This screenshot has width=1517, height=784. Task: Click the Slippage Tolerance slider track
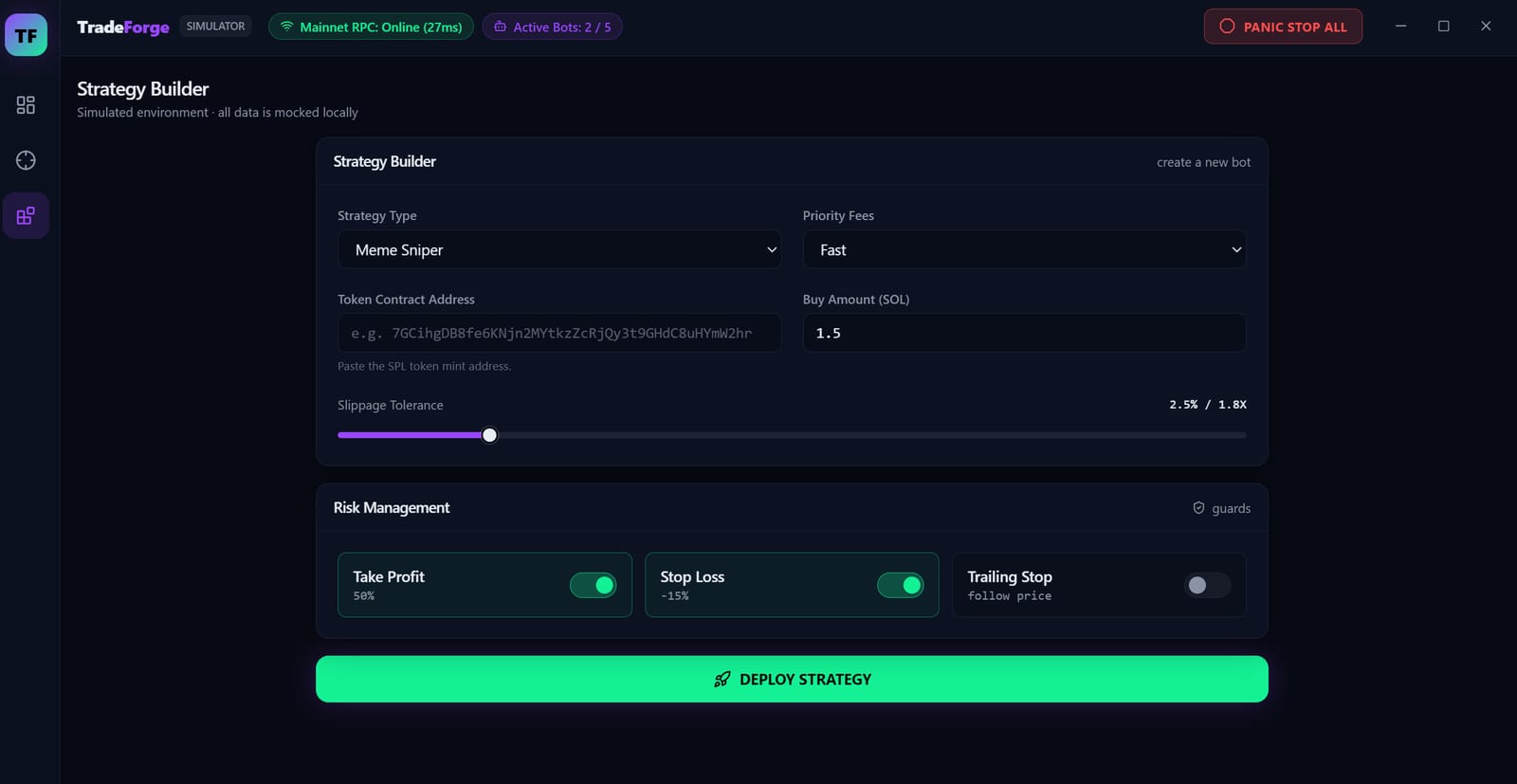coord(792,435)
